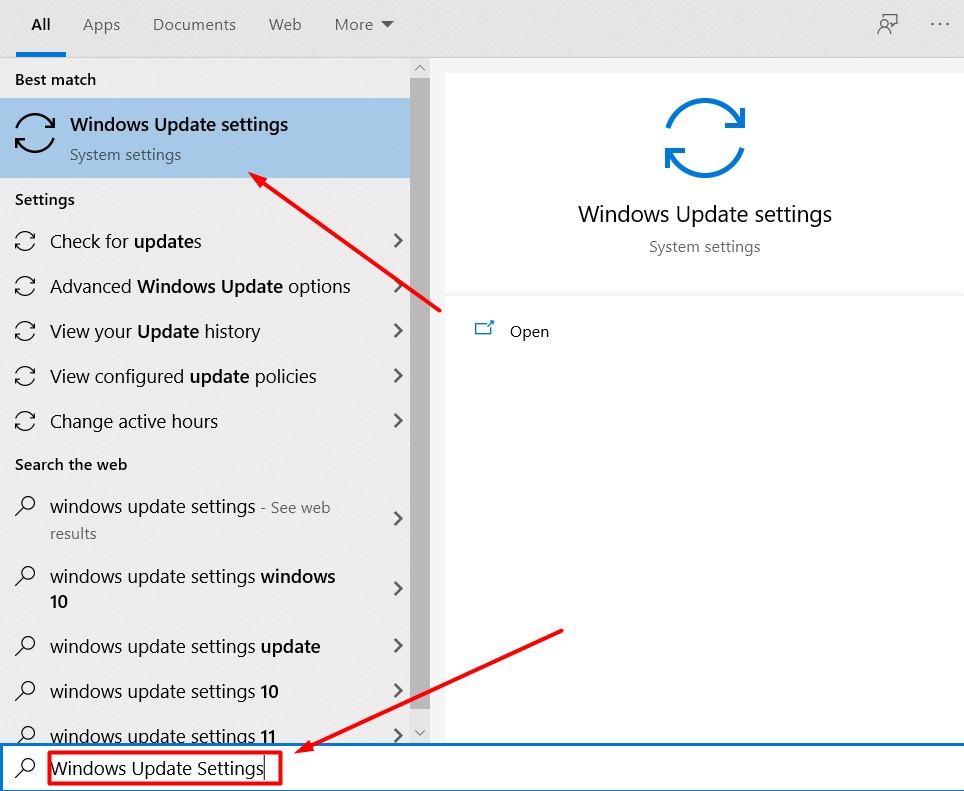Switch to the Documents tab
Viewport: 964px width, 791px height.
tap(194, 25)
